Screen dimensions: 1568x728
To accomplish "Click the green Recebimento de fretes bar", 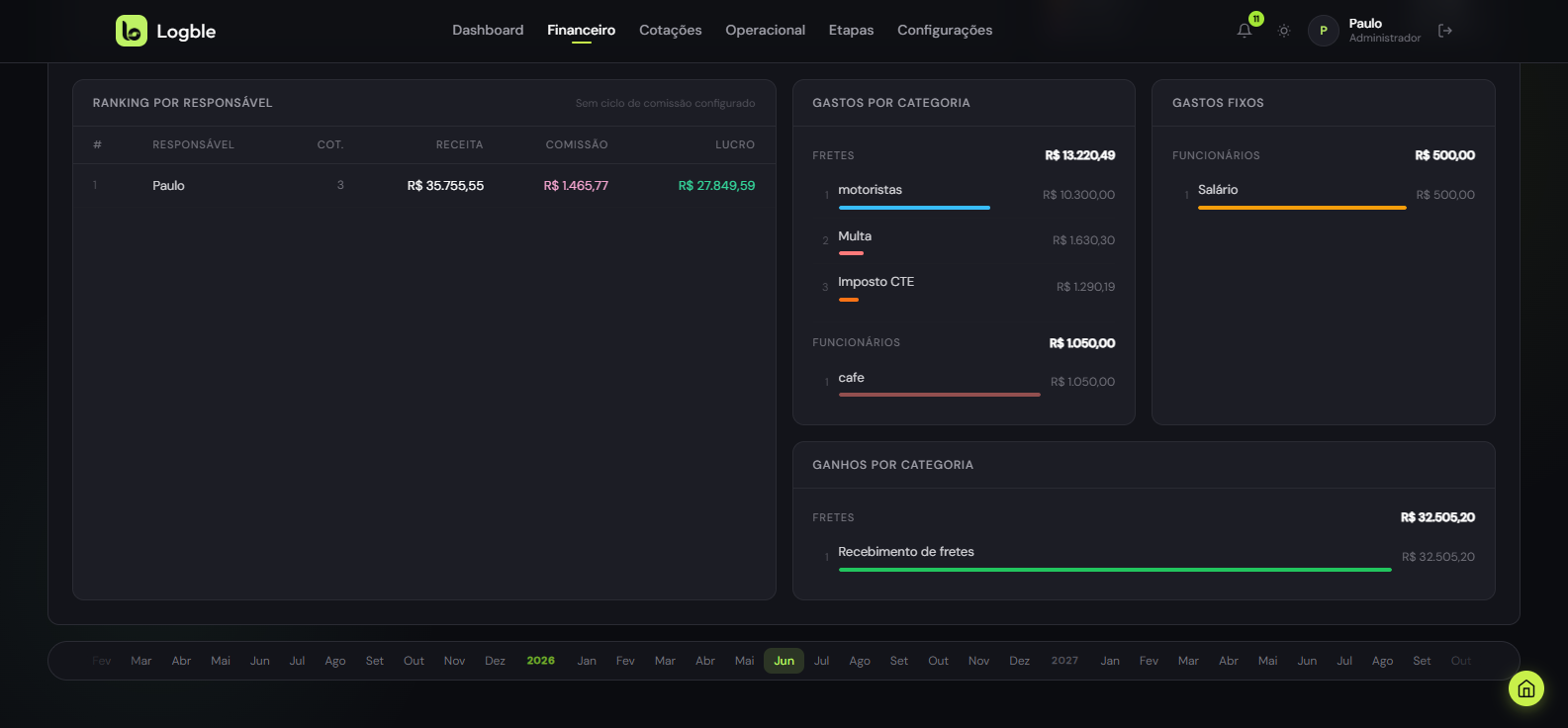I will coord(1115,570).
